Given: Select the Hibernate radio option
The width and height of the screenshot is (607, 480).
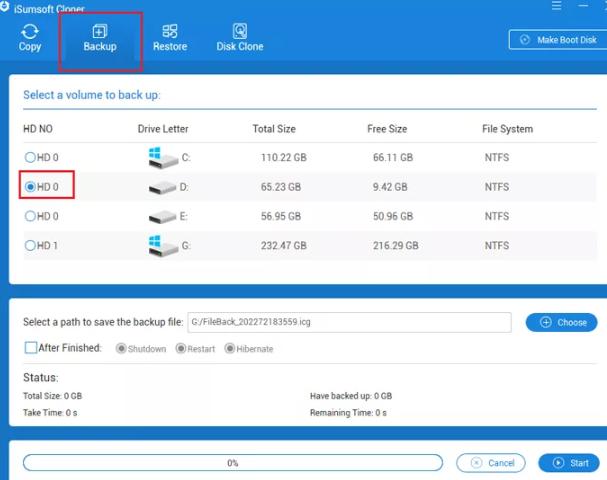Looking at the screenshot, I should click(x=230, y=349).
